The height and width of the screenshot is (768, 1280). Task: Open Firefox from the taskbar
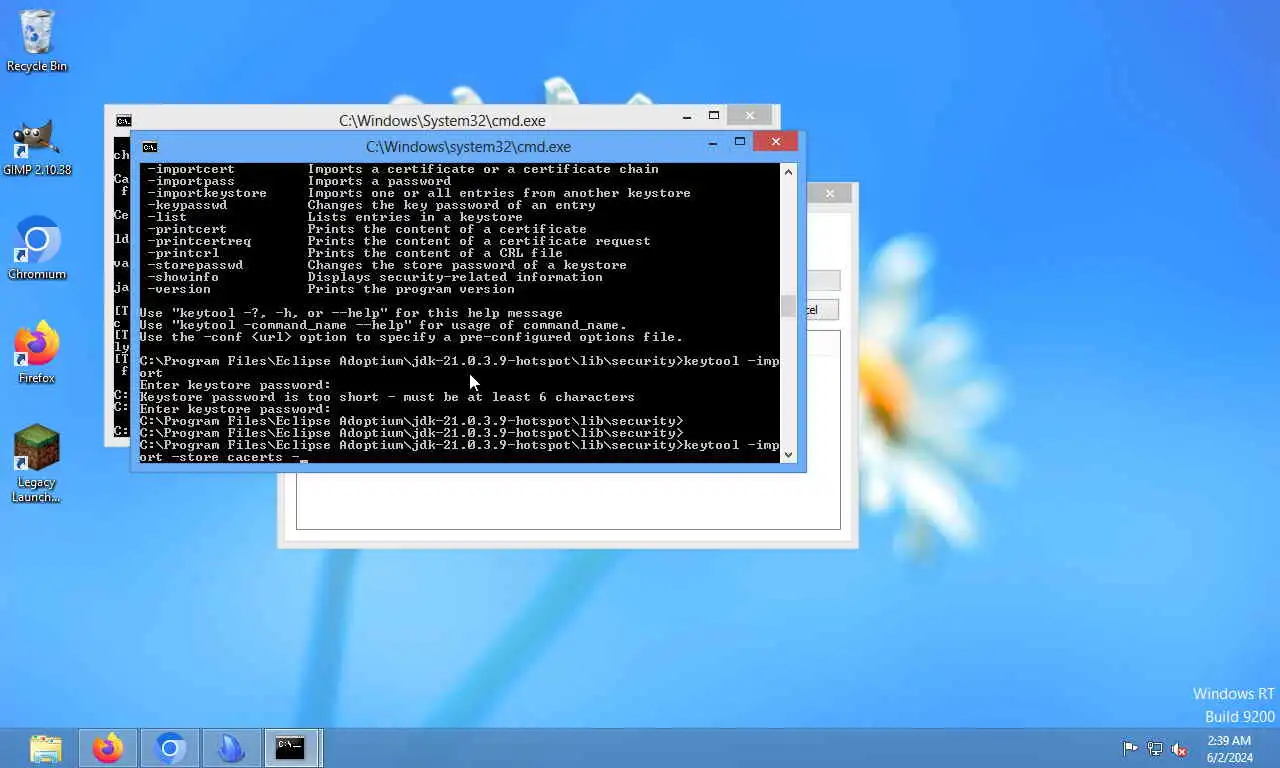108,748
